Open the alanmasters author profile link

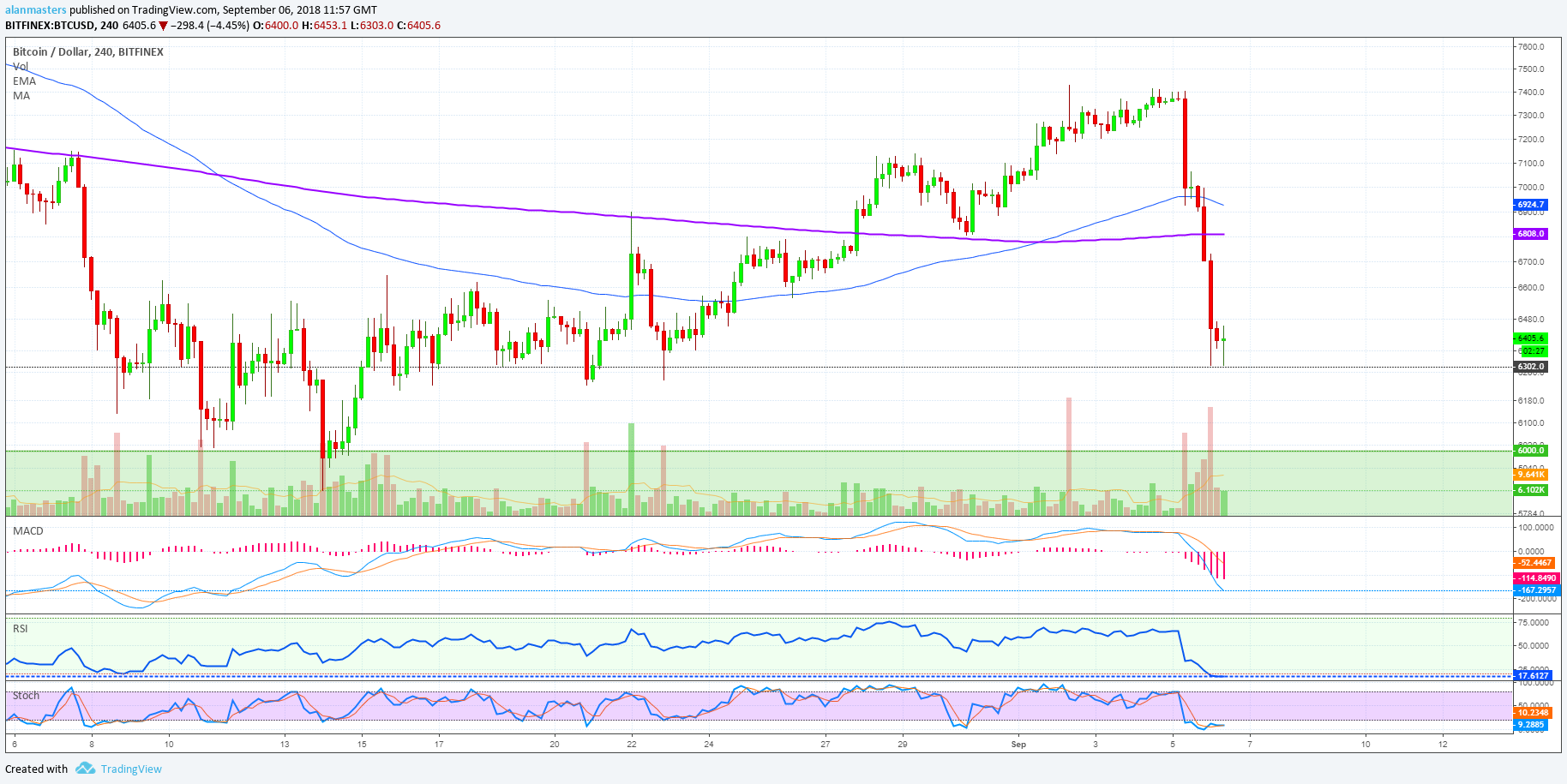36,9
